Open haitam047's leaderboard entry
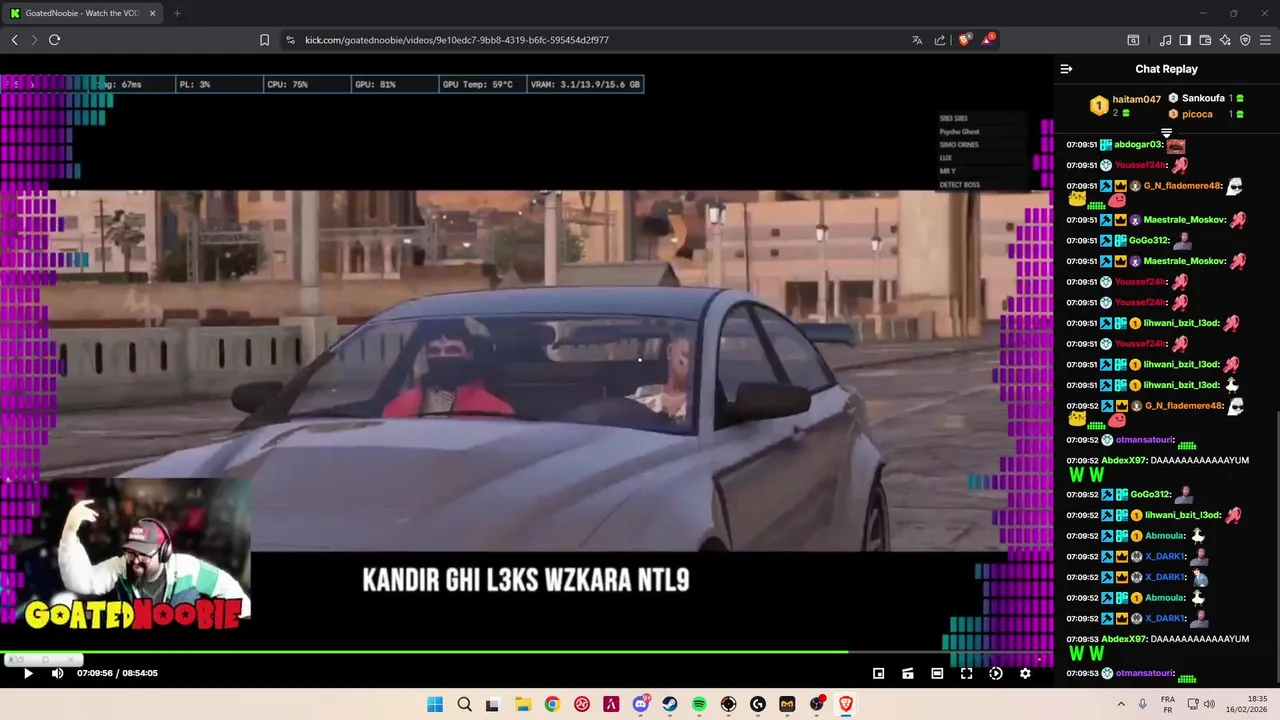This screenshot has height=720, width=1280. [x=1125, y=105]
